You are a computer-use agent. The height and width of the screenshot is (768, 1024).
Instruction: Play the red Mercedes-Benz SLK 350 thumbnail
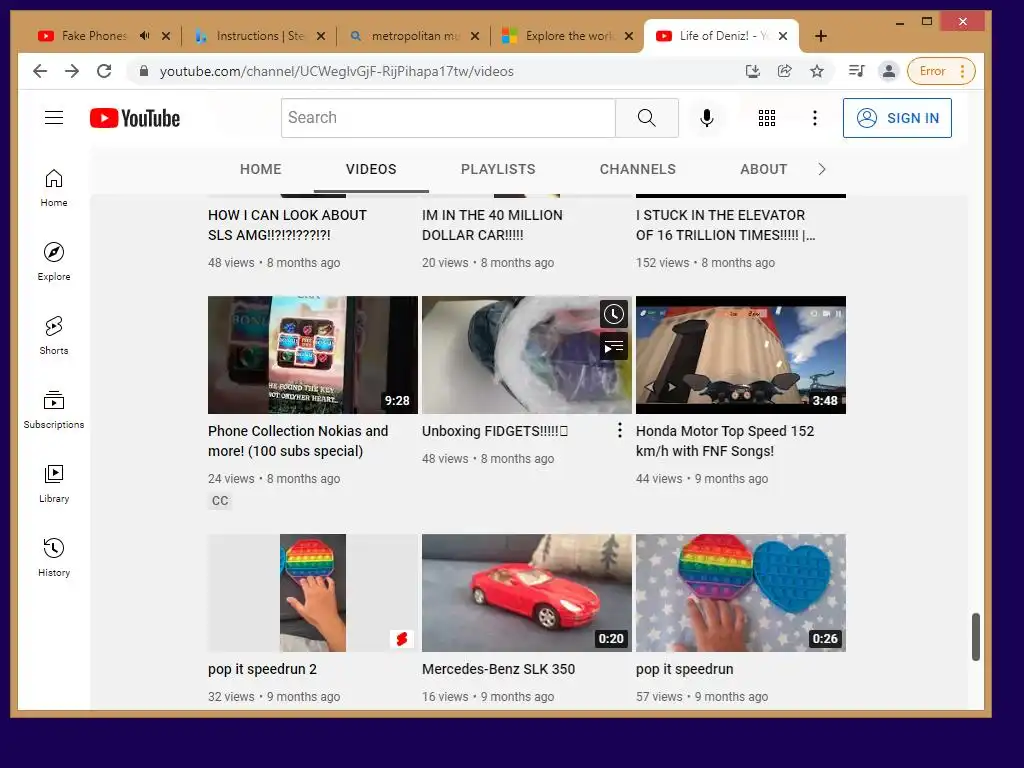[526, 593]
